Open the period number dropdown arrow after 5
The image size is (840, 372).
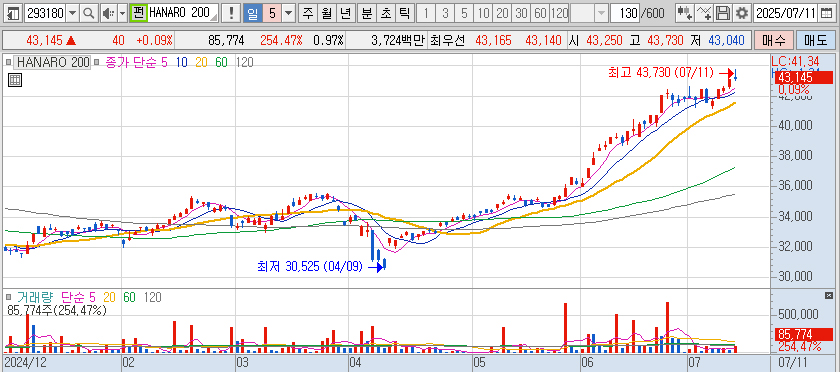point(289,13)
